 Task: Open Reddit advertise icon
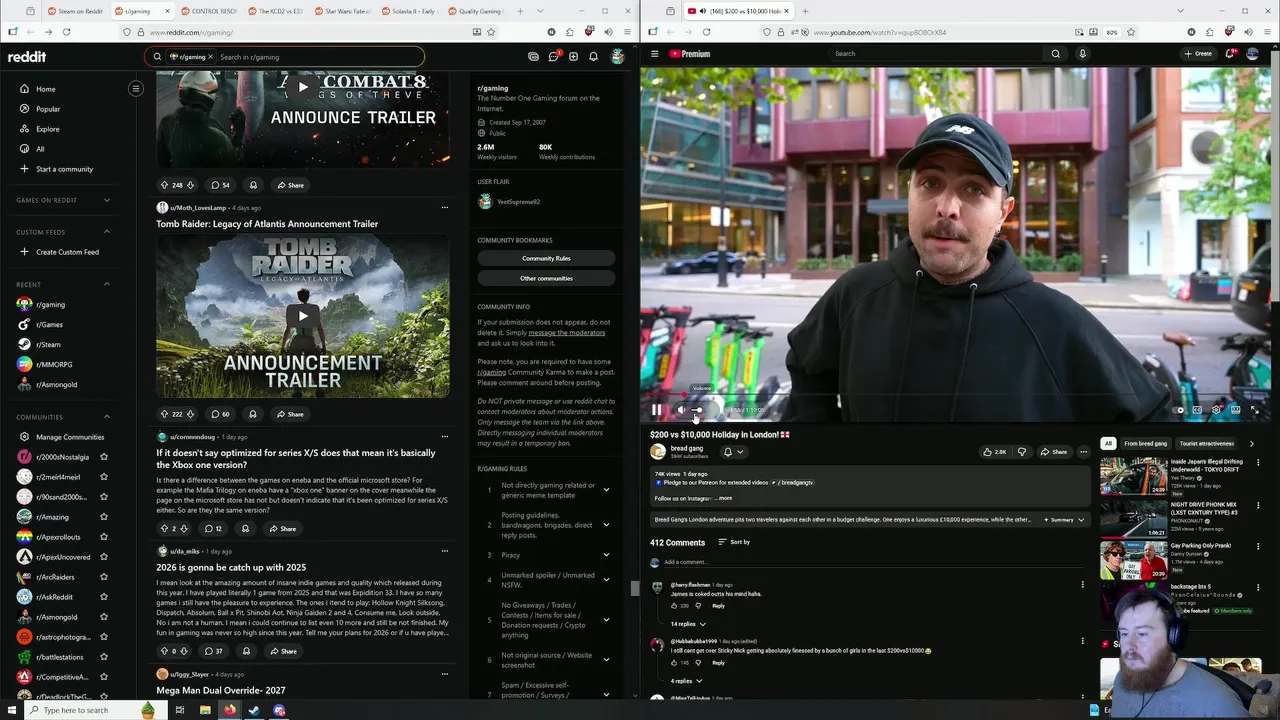(533, 57)
